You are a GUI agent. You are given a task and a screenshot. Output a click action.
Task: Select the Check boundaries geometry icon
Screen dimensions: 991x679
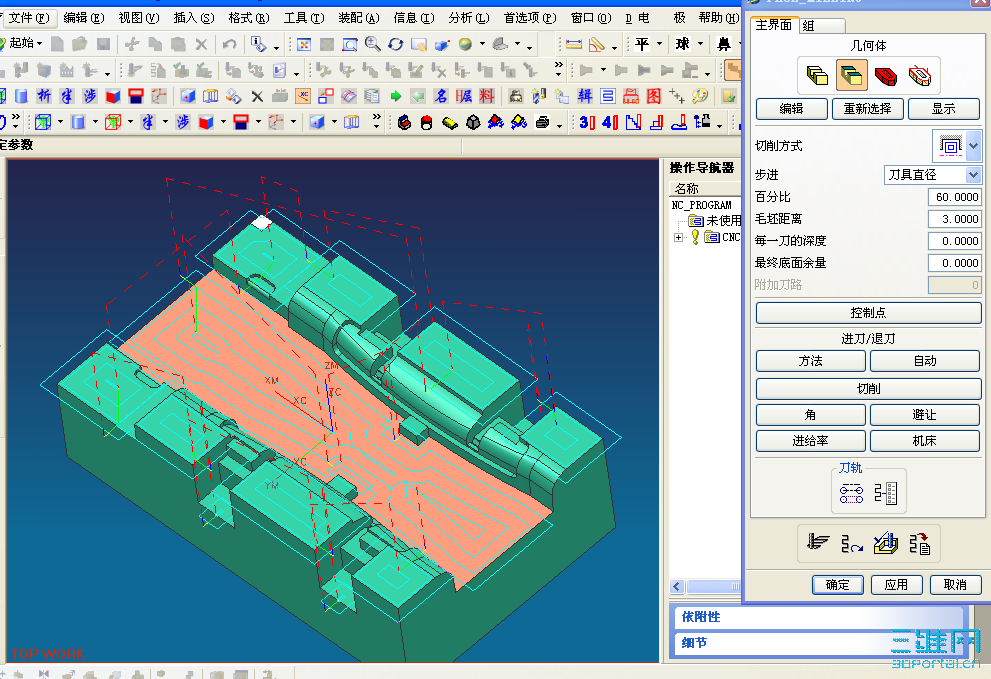[x=920, y=76]
